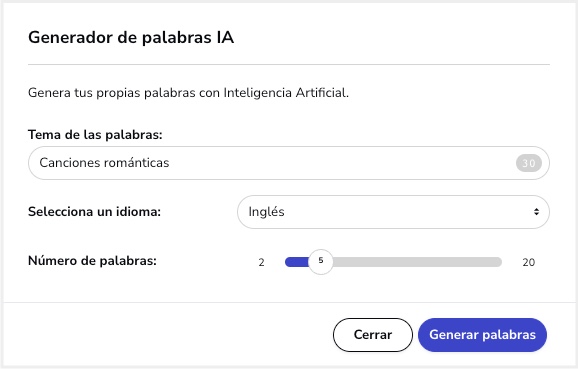Click the Generador de palabras IA heading
The width and height of the screenshot is (578, 369).
131,38
